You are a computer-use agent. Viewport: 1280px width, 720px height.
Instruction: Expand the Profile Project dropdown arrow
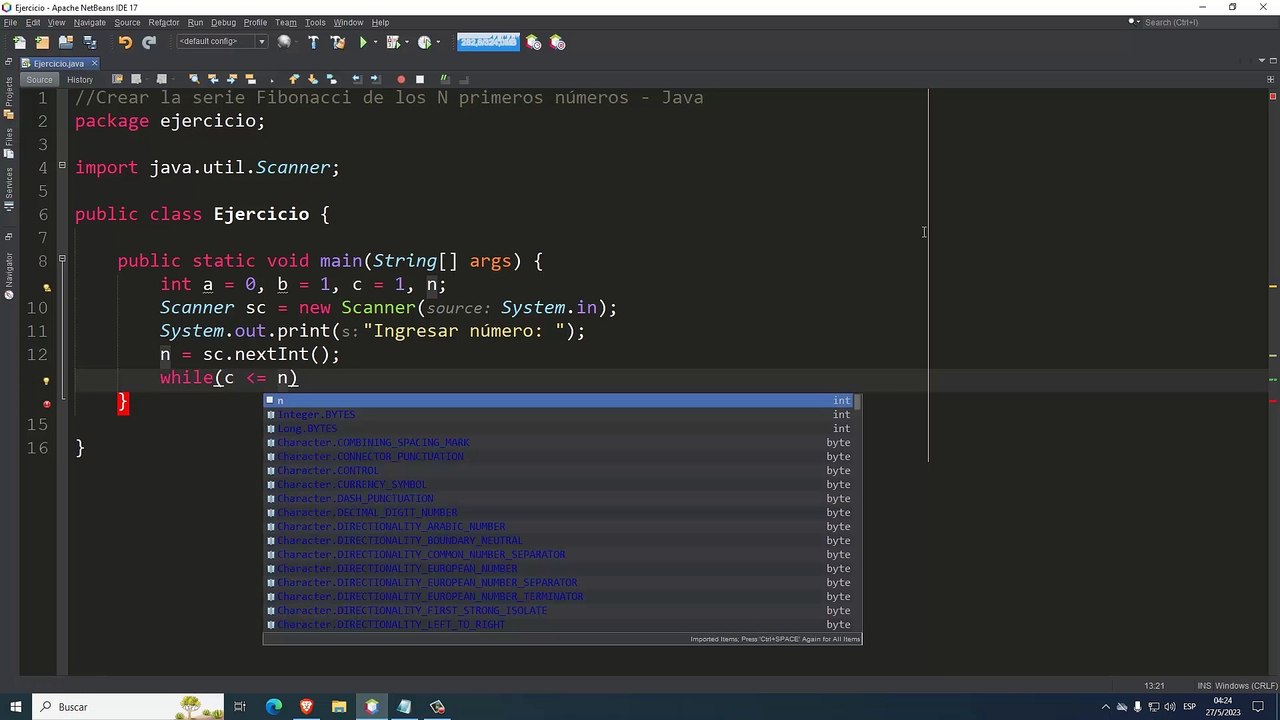pyautogui.click(x=438, y=42)
